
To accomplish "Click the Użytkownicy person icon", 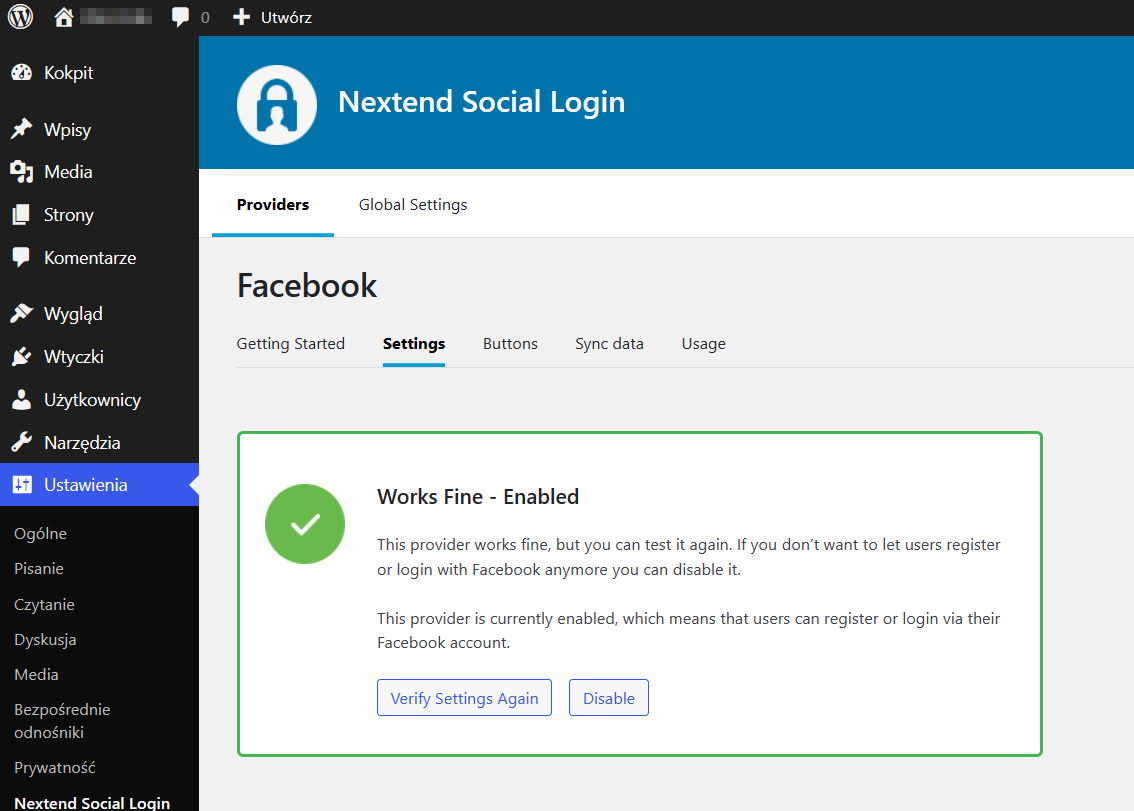I will coord(22,399).
